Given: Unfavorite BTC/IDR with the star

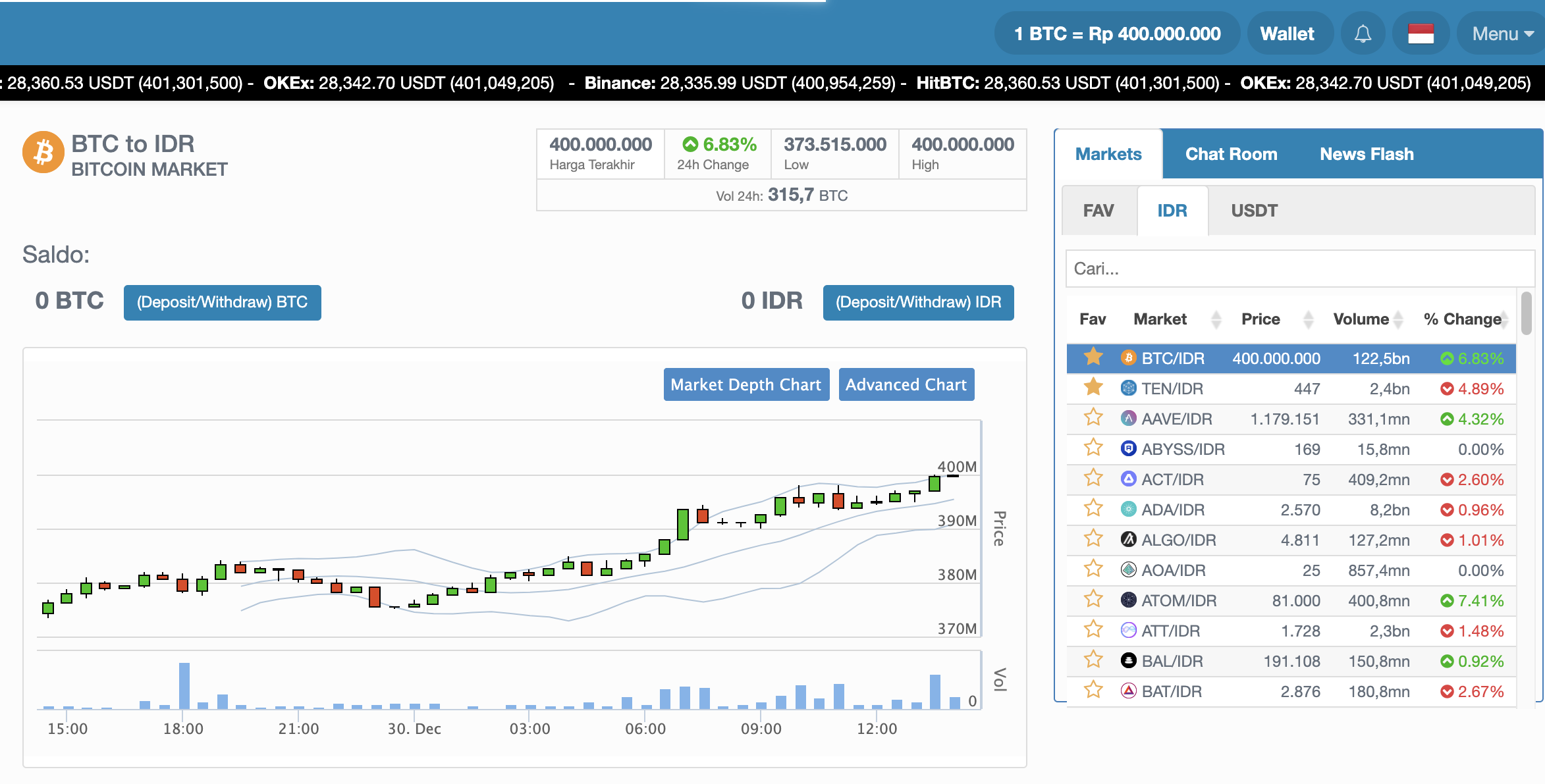Looking at the screenshot, I should tap(1093, 357).
